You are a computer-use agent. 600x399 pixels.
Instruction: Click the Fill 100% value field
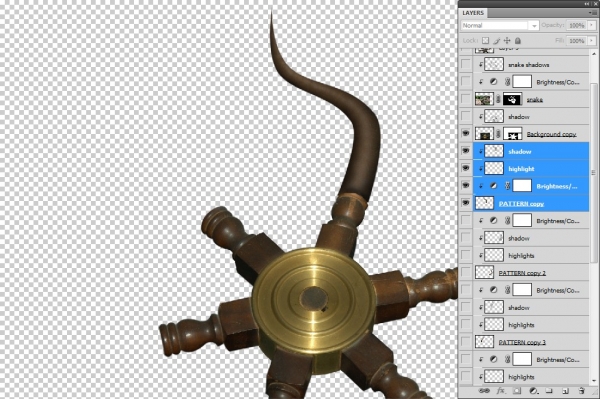[577, 41]
